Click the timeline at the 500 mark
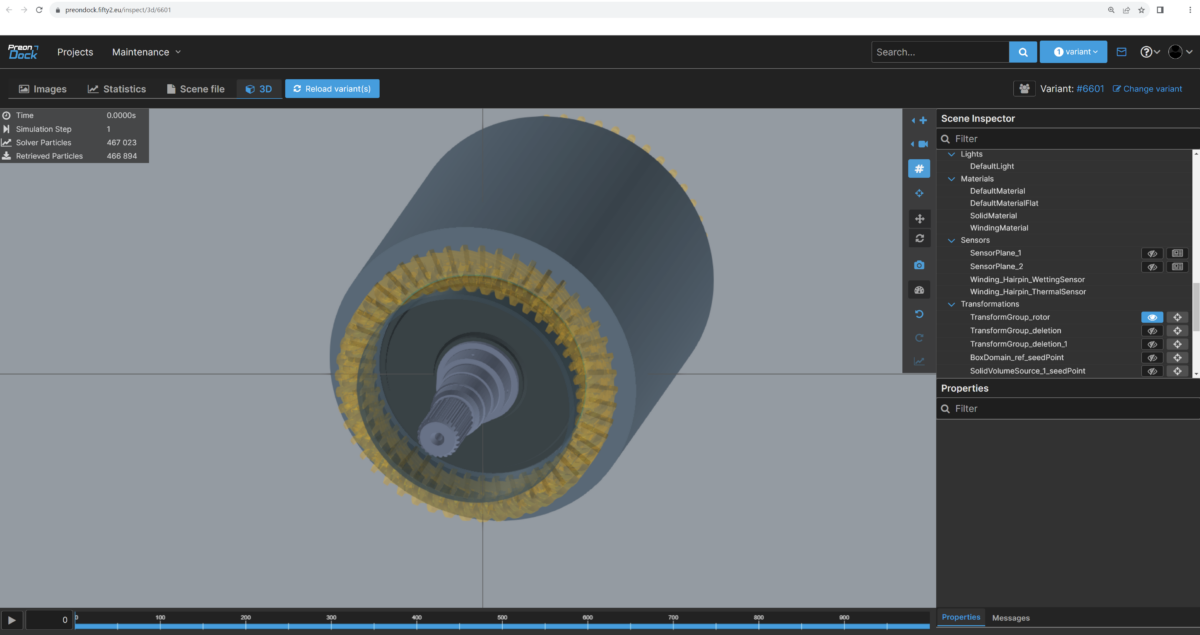 coord(503,624)
